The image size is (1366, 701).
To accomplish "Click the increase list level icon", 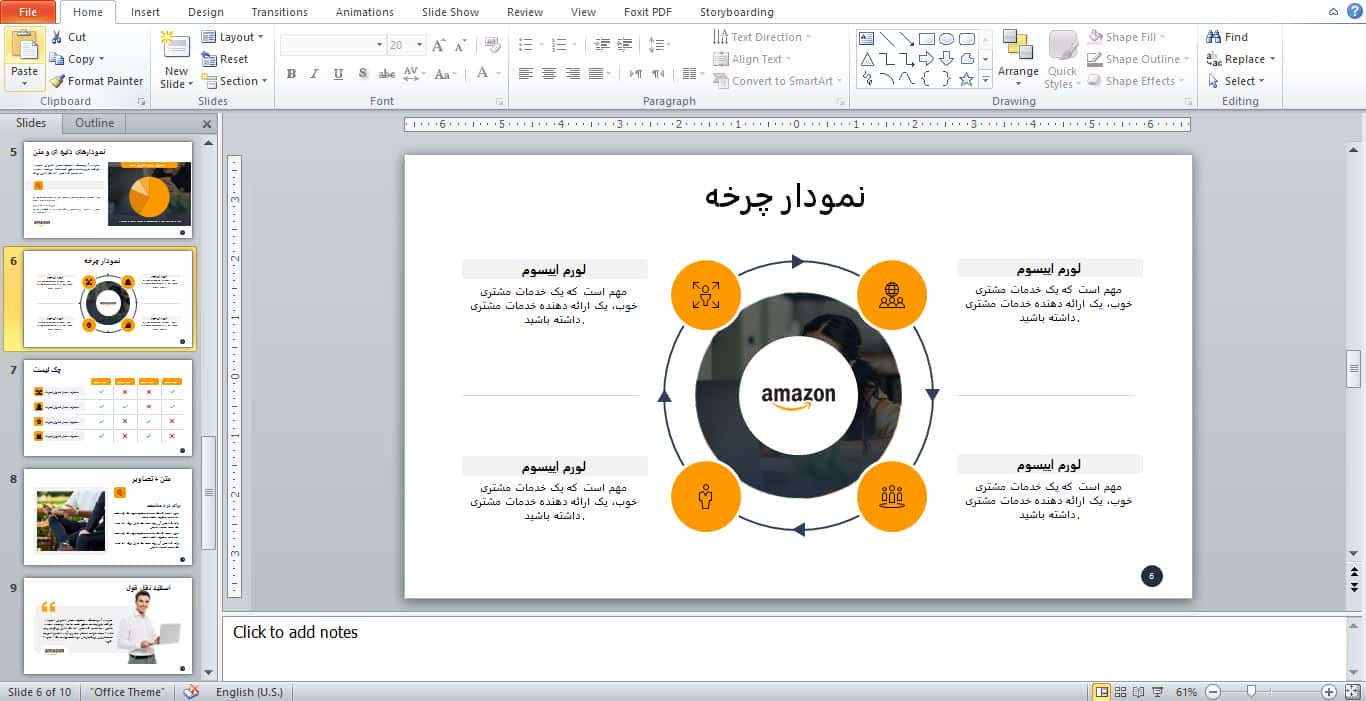I will tap(624, 45).
